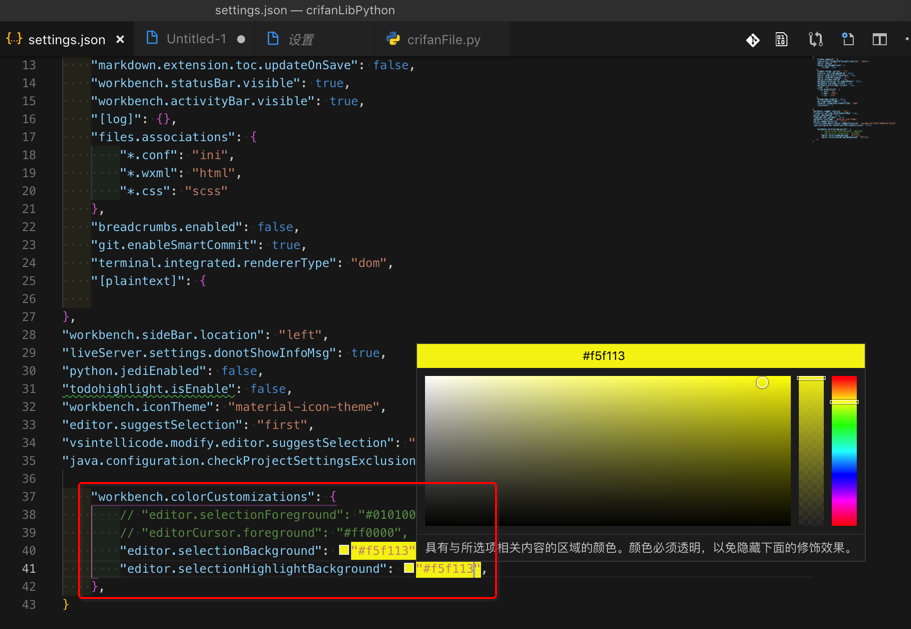The image size is (911, 629).
Task: Click the "first" value on line 33
Action: 282,425
